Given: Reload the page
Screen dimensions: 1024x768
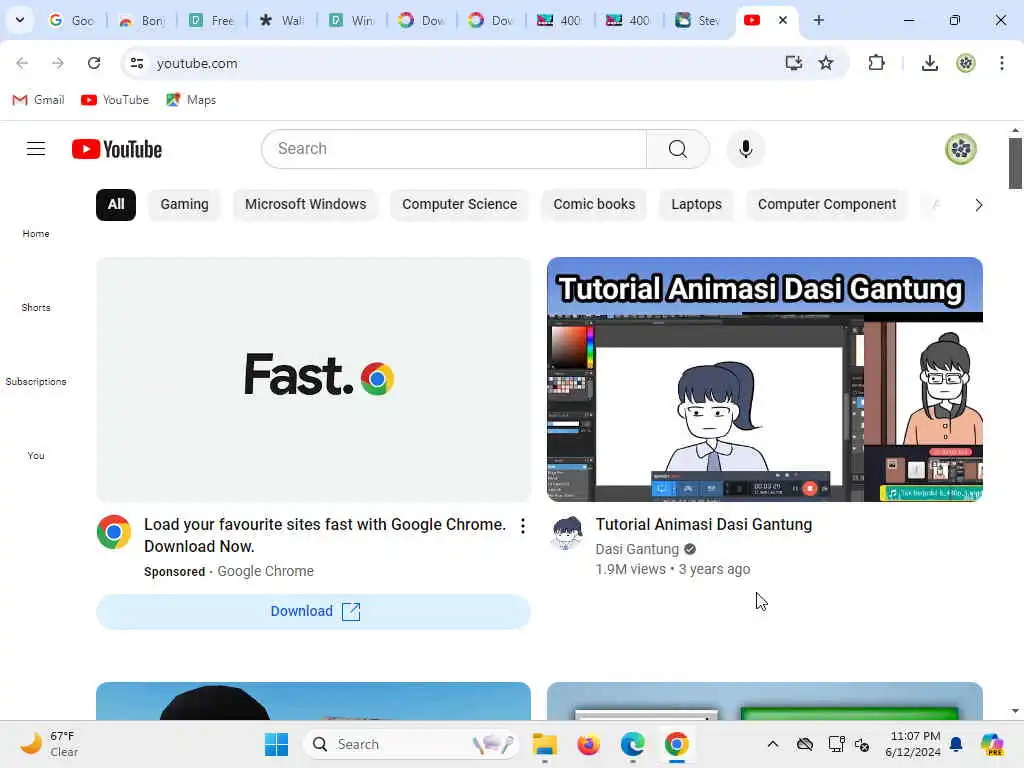Looking at the screenshot, I should [x=94, y=63].
